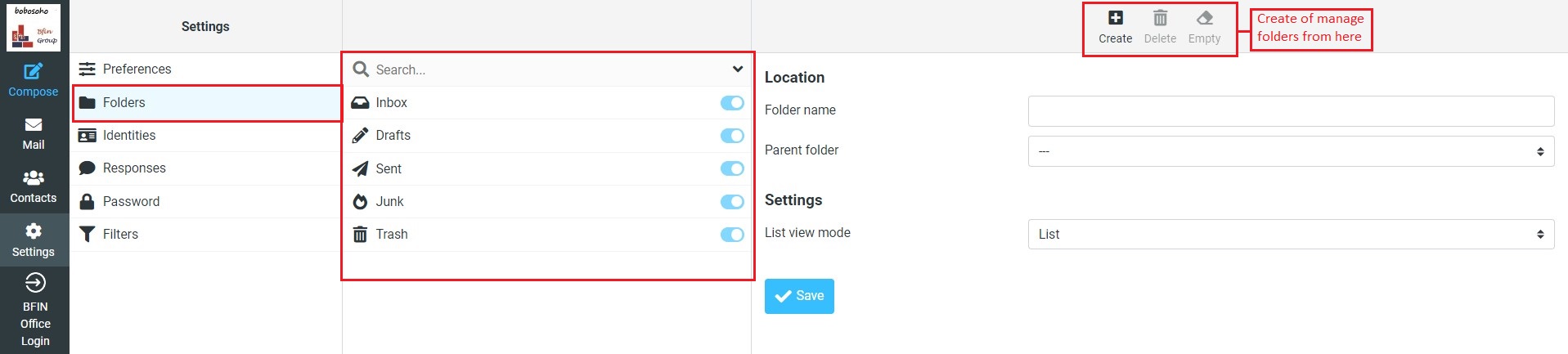Image resolution: width=1568 pixels, height=354 pixels.
Task: Open the List view mode dropdown
Action: (1291, 234)
